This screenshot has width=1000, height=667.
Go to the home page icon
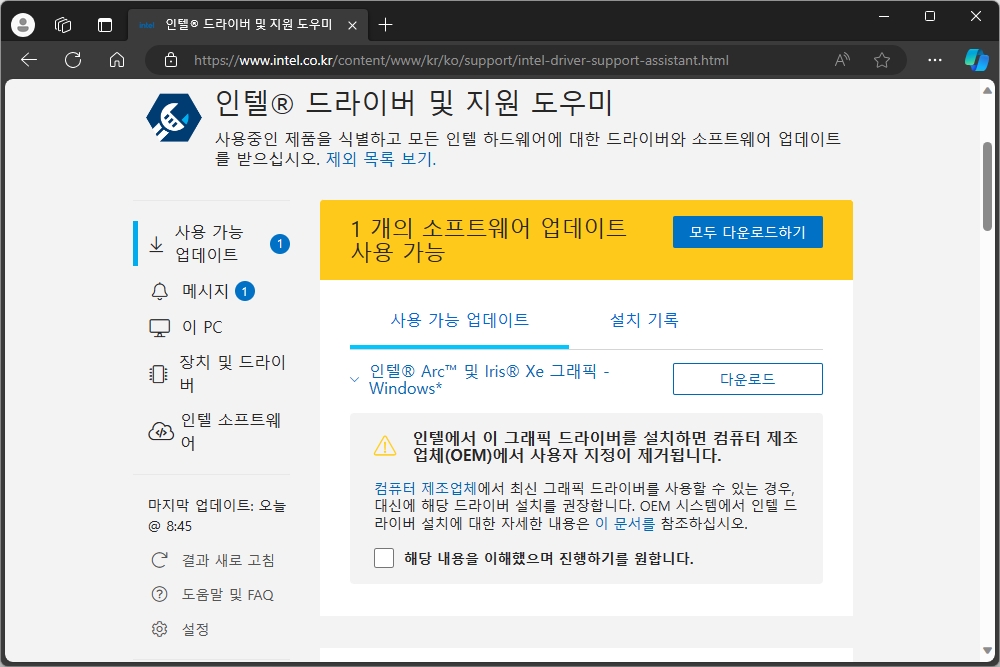[117, 60]
